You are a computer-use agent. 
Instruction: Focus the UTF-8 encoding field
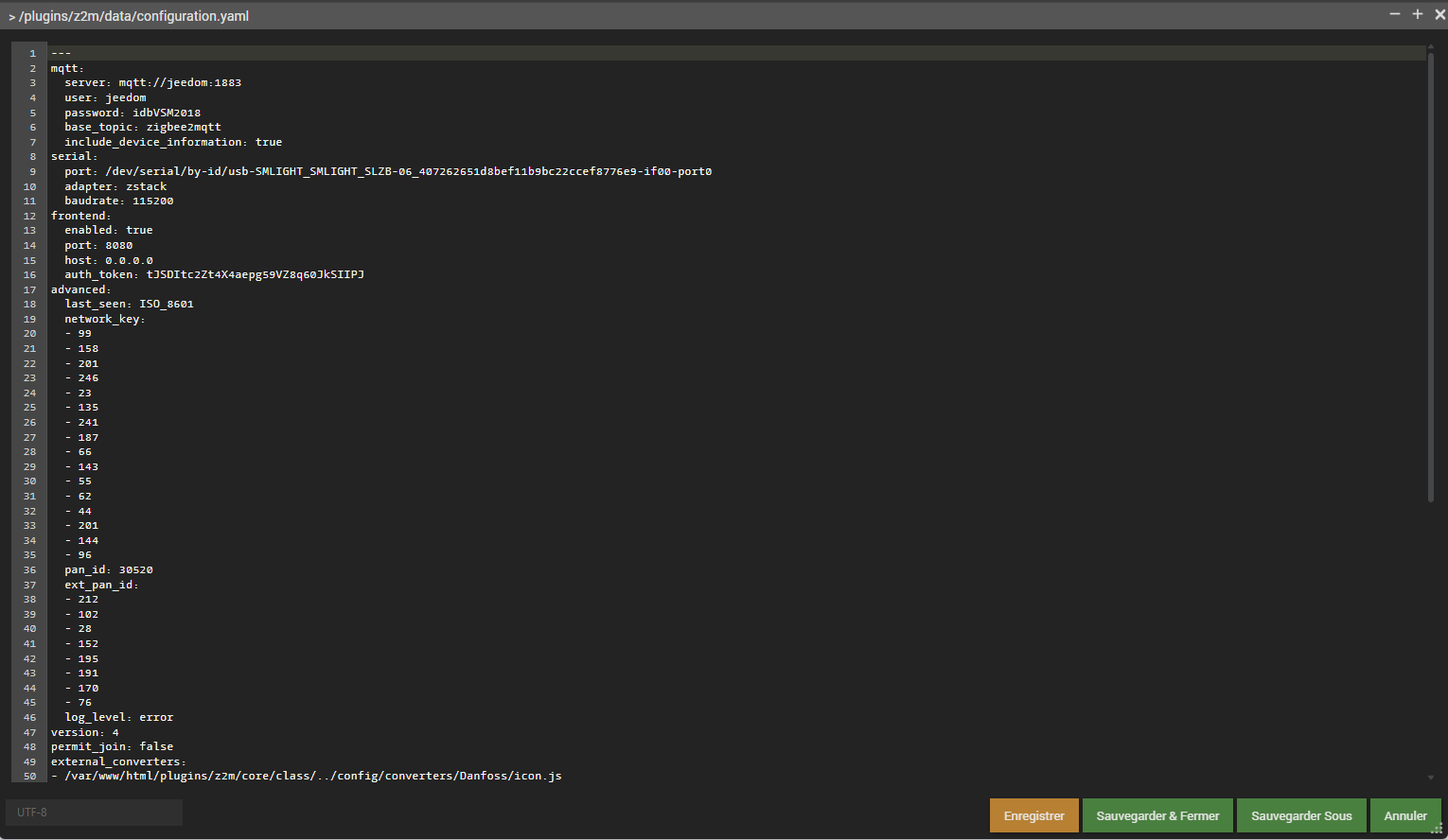[94, 813]
